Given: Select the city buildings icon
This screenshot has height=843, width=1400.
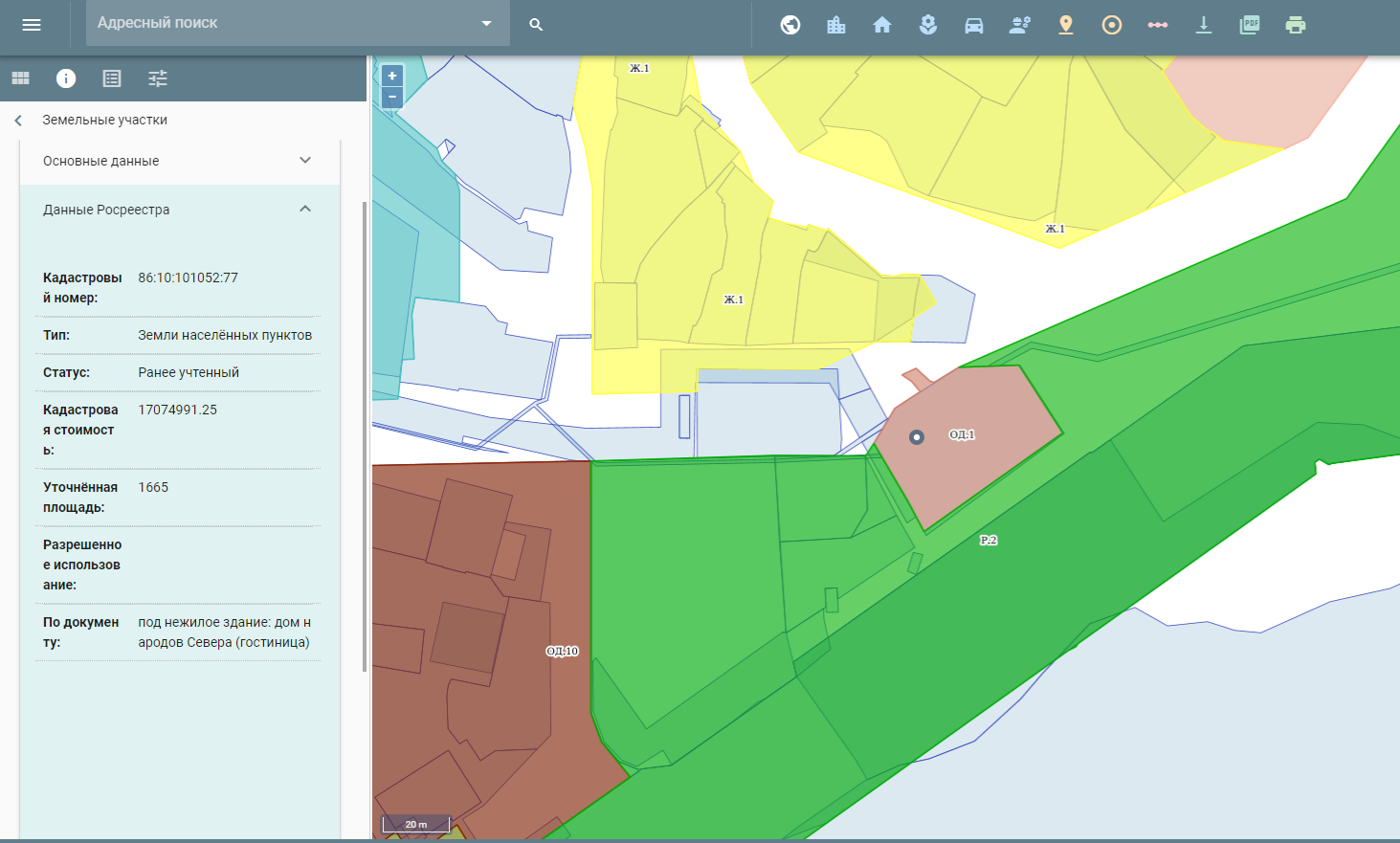Looking at the screenshot, I should tap(836, 25).
